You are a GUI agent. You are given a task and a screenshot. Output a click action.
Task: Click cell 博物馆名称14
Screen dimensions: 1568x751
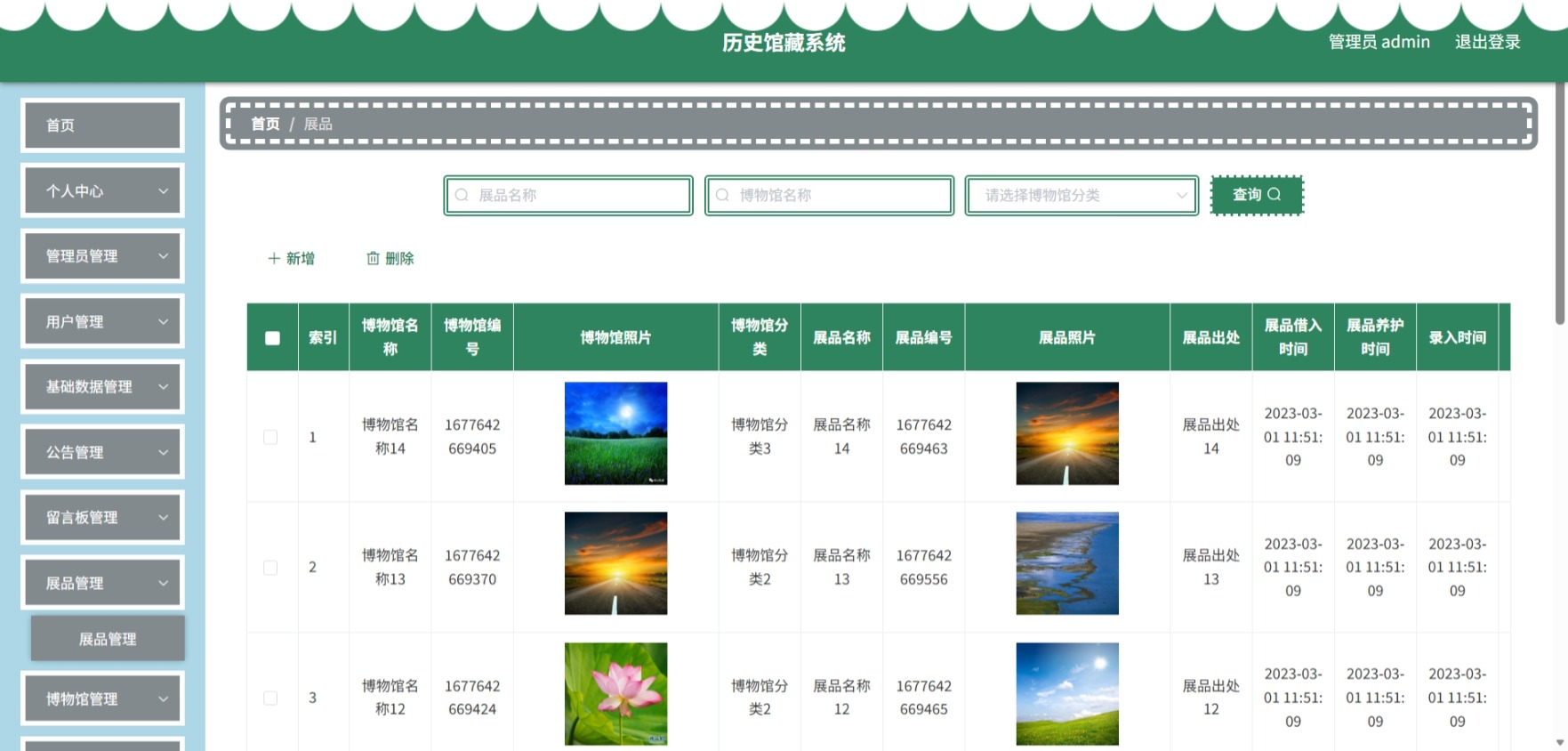390,437
